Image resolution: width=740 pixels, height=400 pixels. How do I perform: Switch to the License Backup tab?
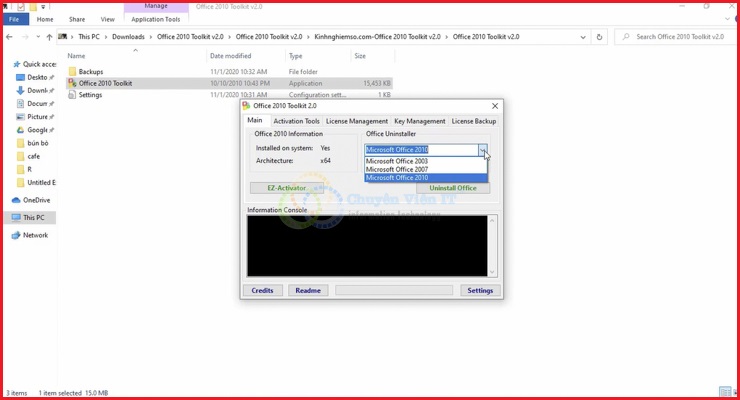(x=474, y=121)
